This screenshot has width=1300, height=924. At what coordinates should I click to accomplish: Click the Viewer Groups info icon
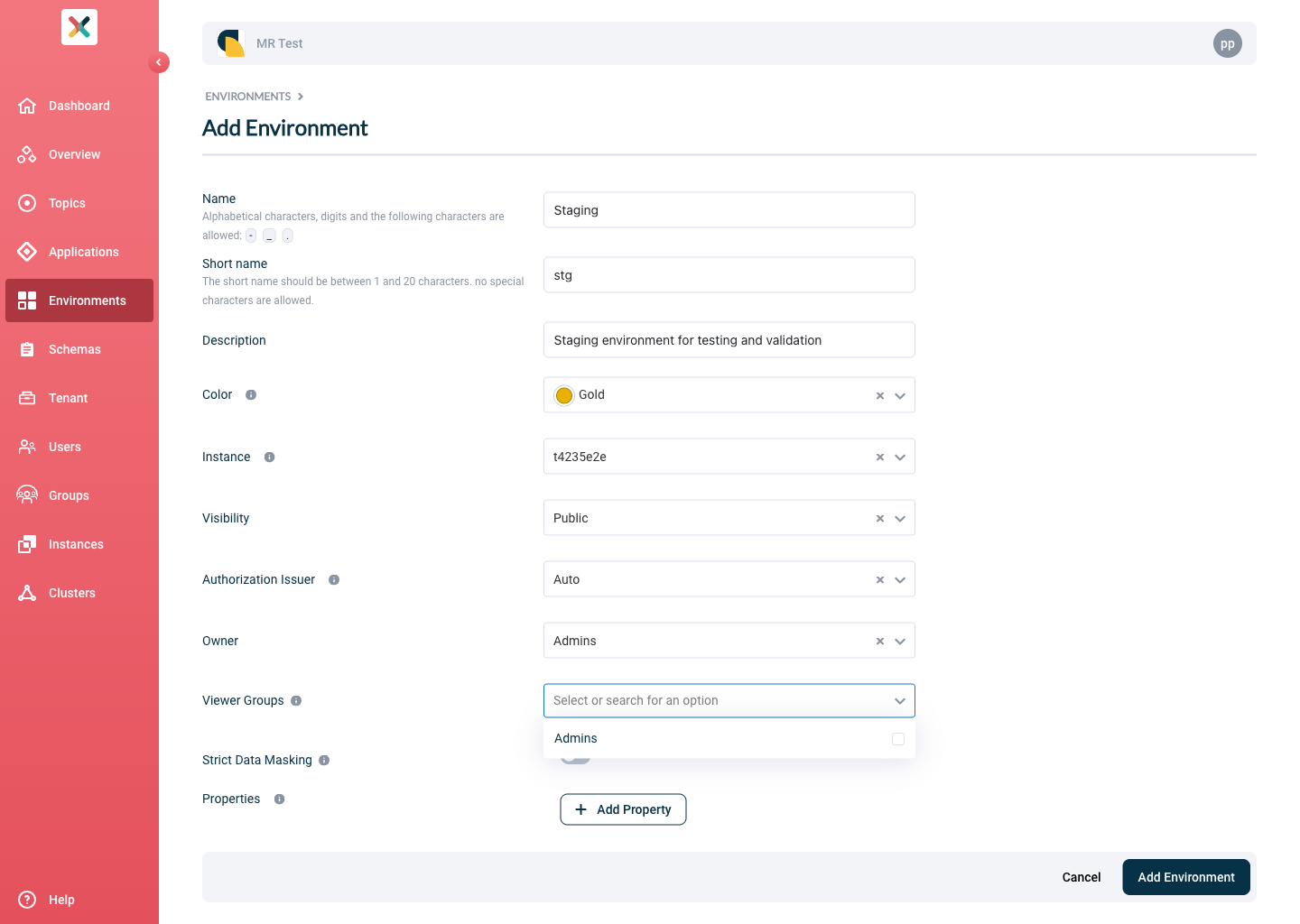[296, 701]
